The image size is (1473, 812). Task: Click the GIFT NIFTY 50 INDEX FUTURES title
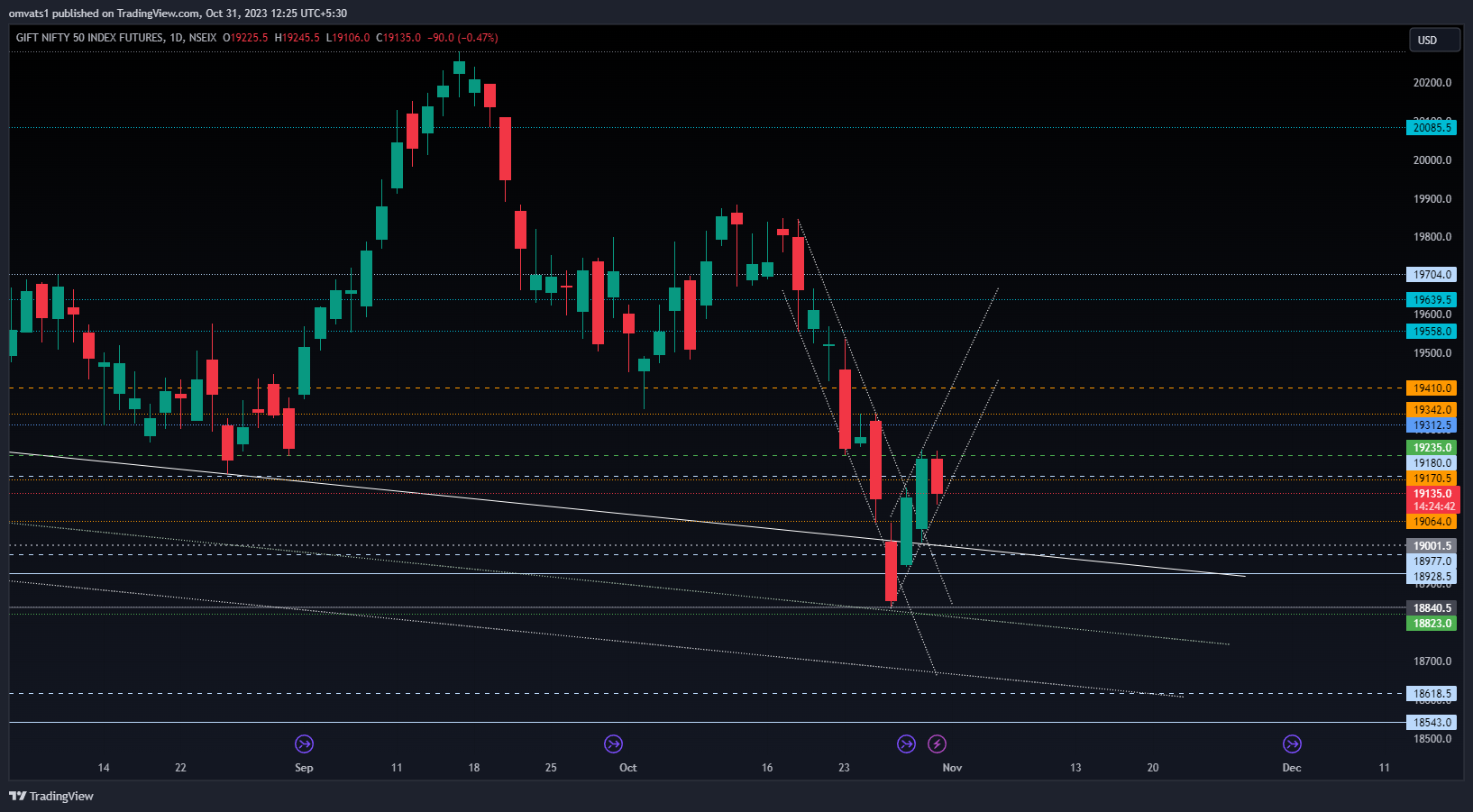(90, 38)
